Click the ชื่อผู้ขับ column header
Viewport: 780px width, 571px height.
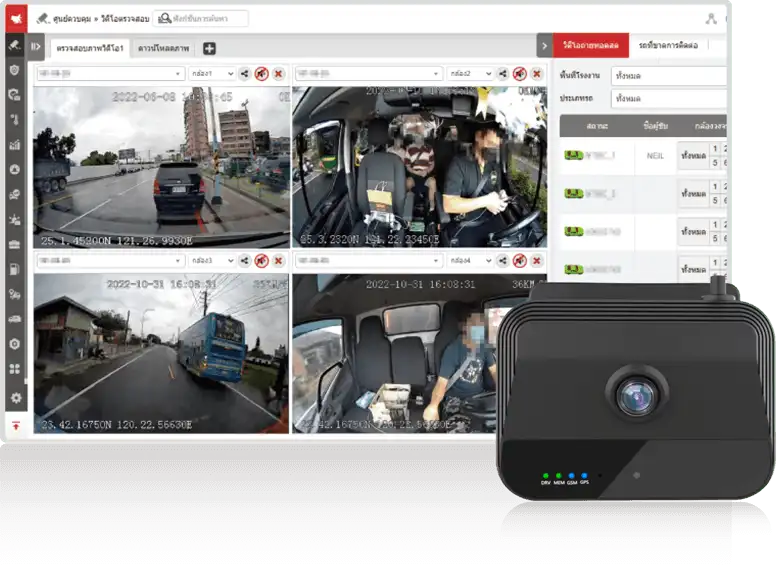point(655,126)
